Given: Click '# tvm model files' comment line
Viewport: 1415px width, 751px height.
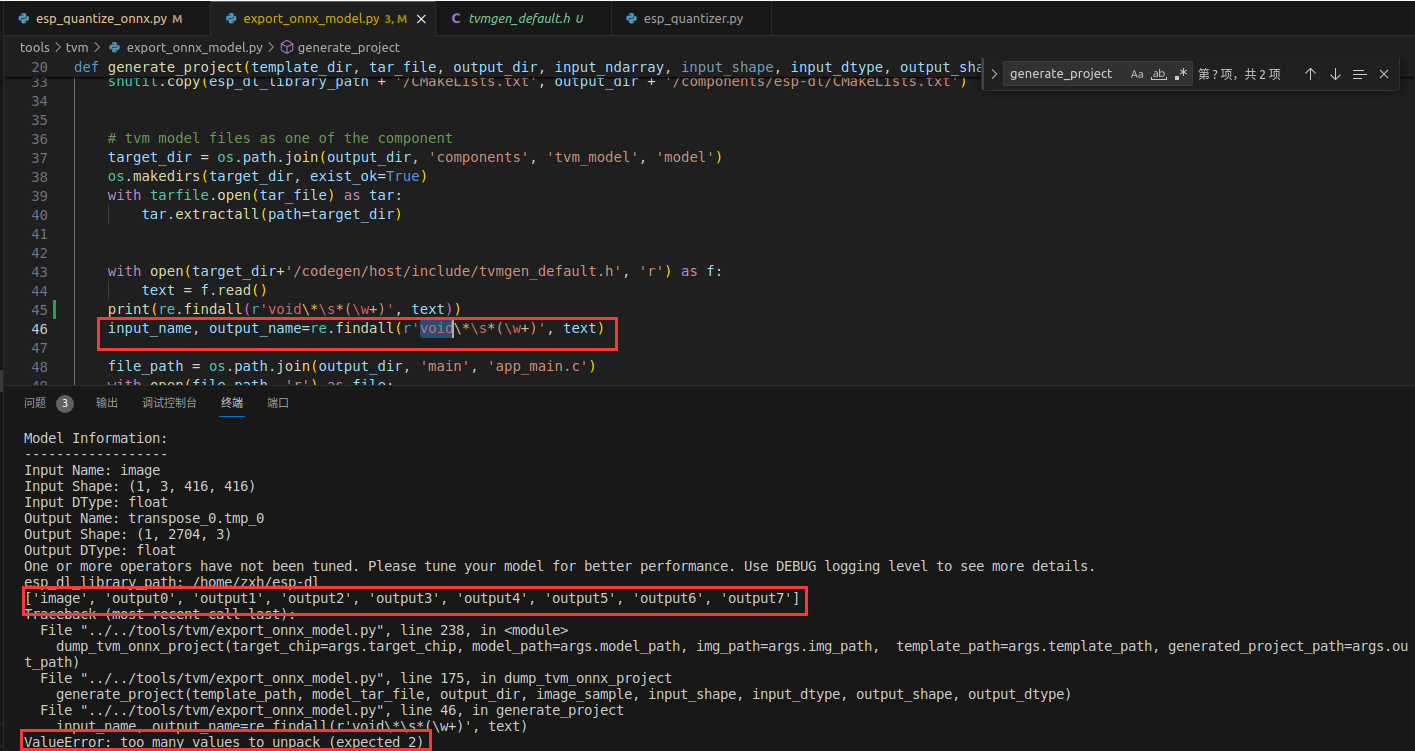Looking at the screenshot, I should (x=280, y=138).
